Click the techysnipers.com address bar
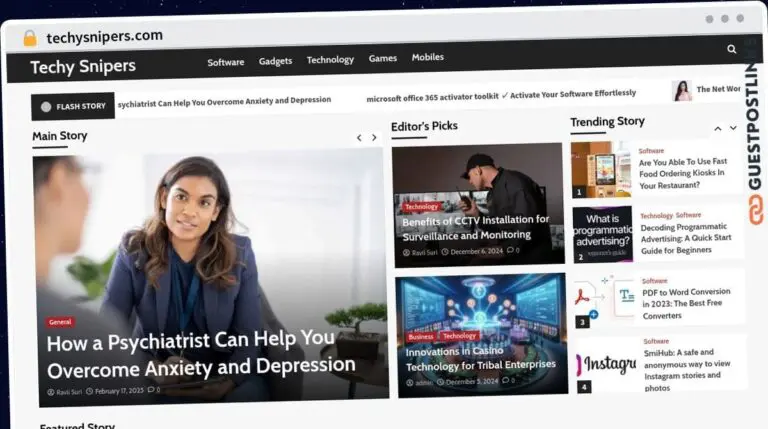Viewport: 768px width, 429px height. point(104,36)
